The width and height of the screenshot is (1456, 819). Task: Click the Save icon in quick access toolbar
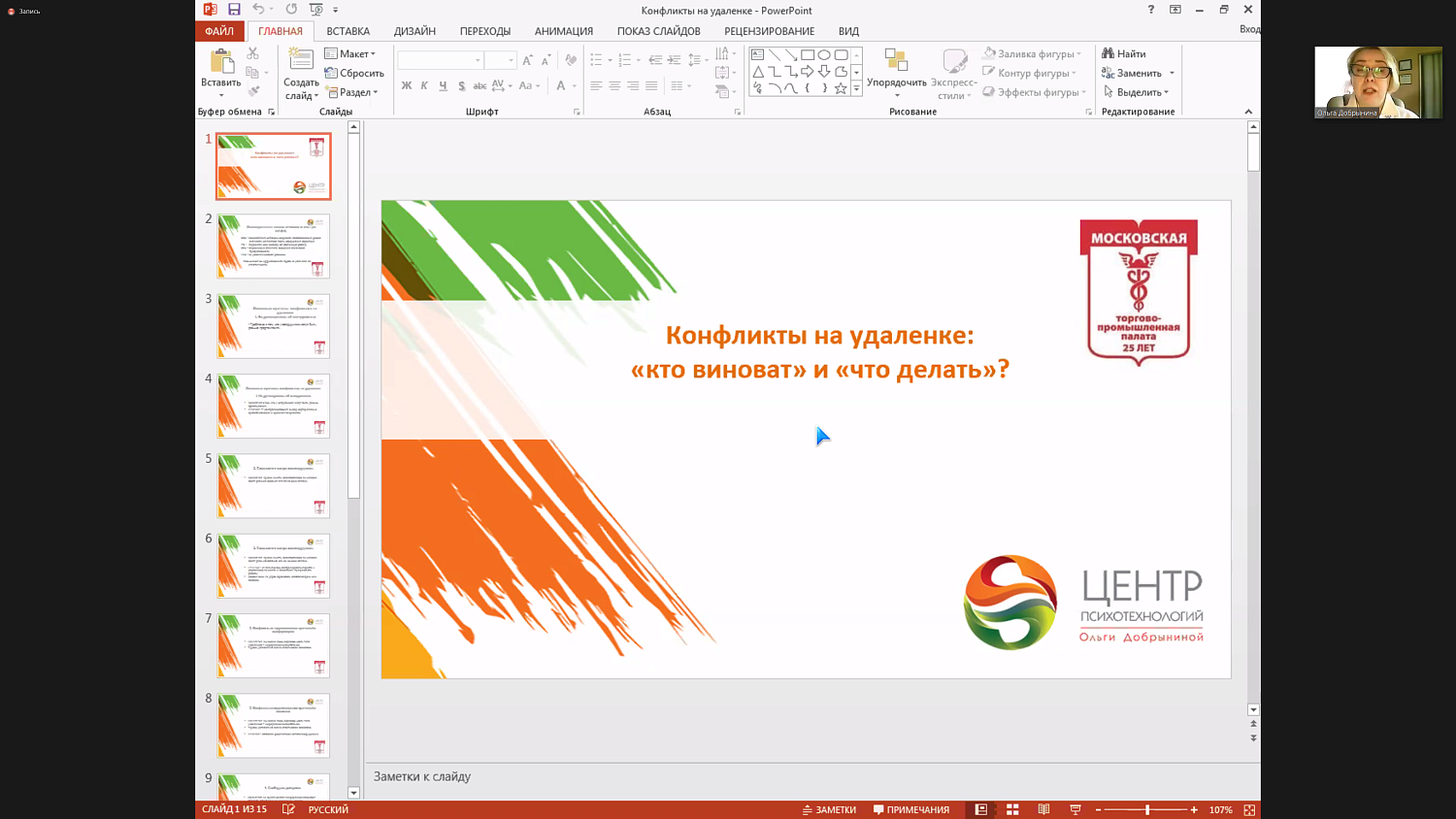234,10
